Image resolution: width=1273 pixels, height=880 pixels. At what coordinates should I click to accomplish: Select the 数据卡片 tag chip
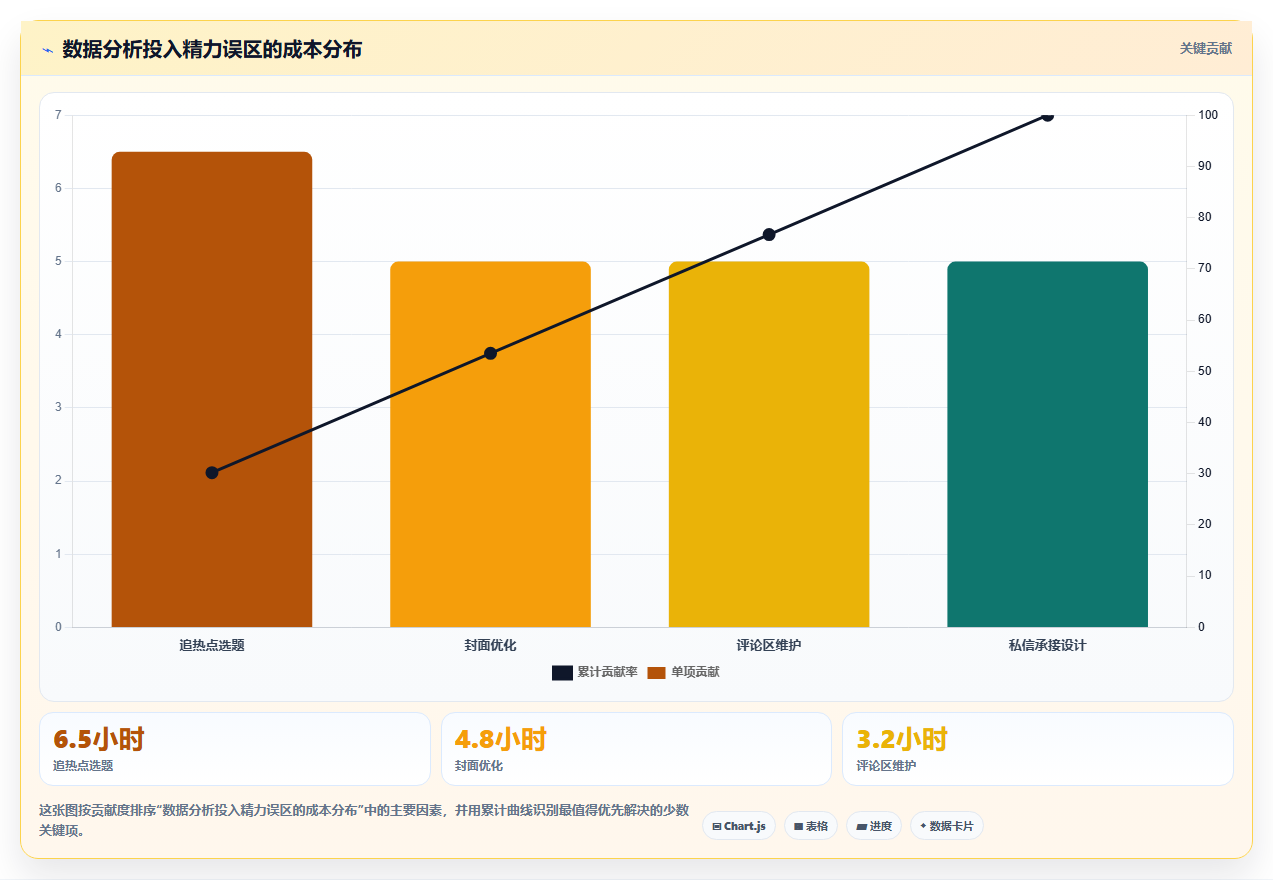[947, 826]
